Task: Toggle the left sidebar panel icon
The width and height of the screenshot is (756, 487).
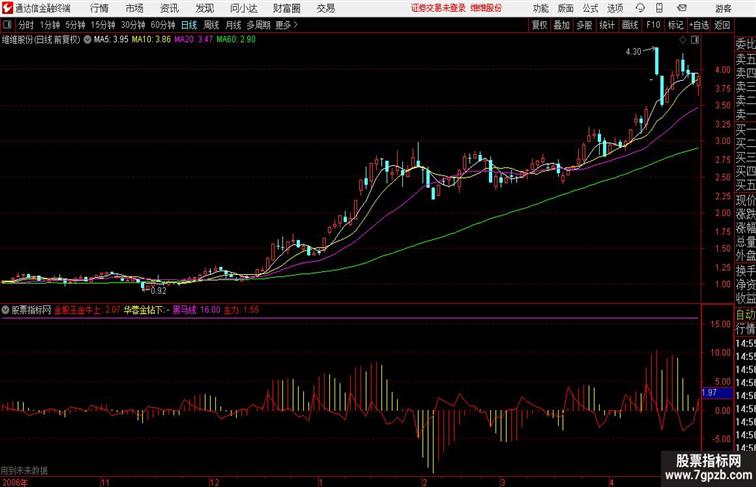Action: pos(7,25)
